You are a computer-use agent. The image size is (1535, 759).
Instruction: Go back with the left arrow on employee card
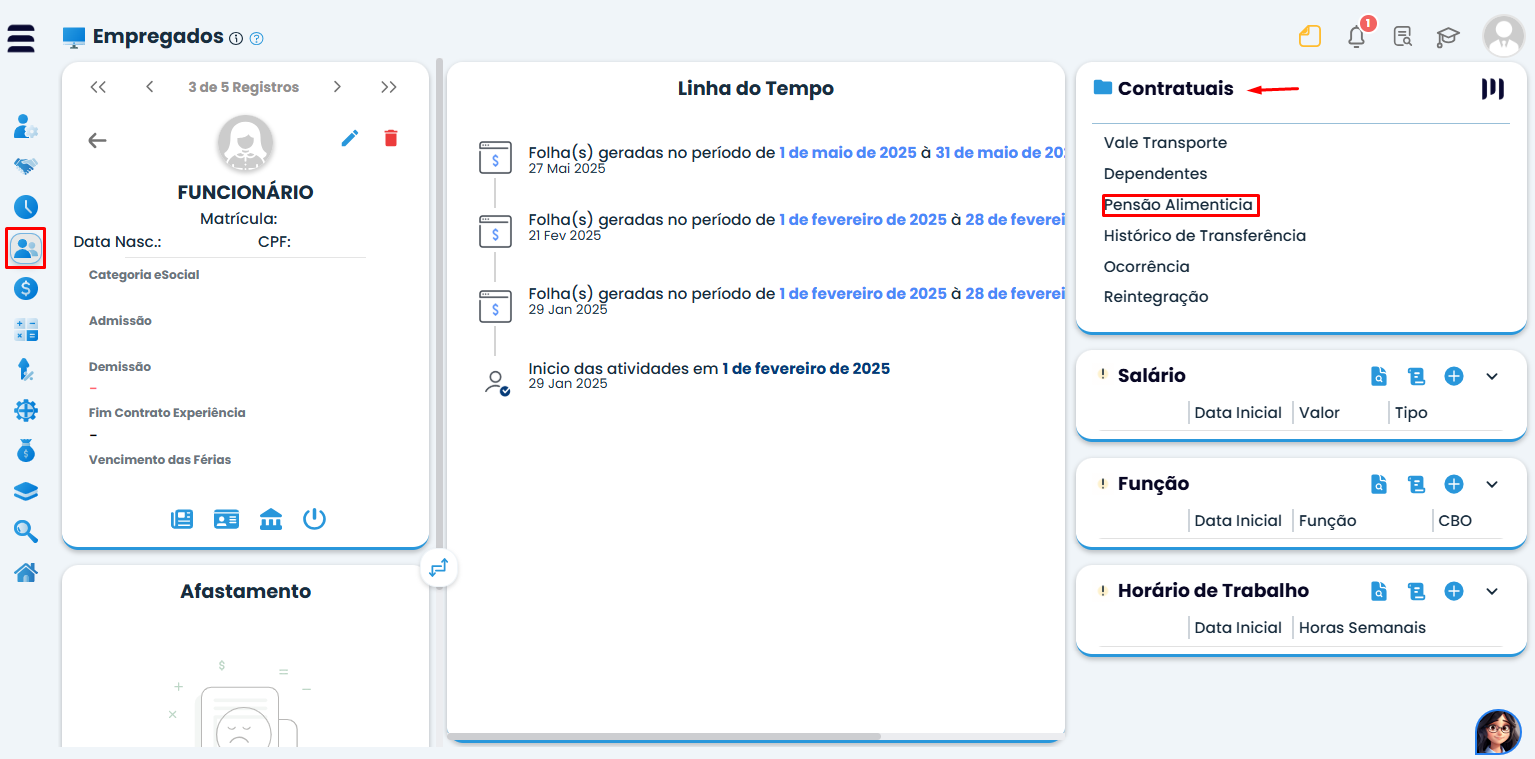[97, 140]
